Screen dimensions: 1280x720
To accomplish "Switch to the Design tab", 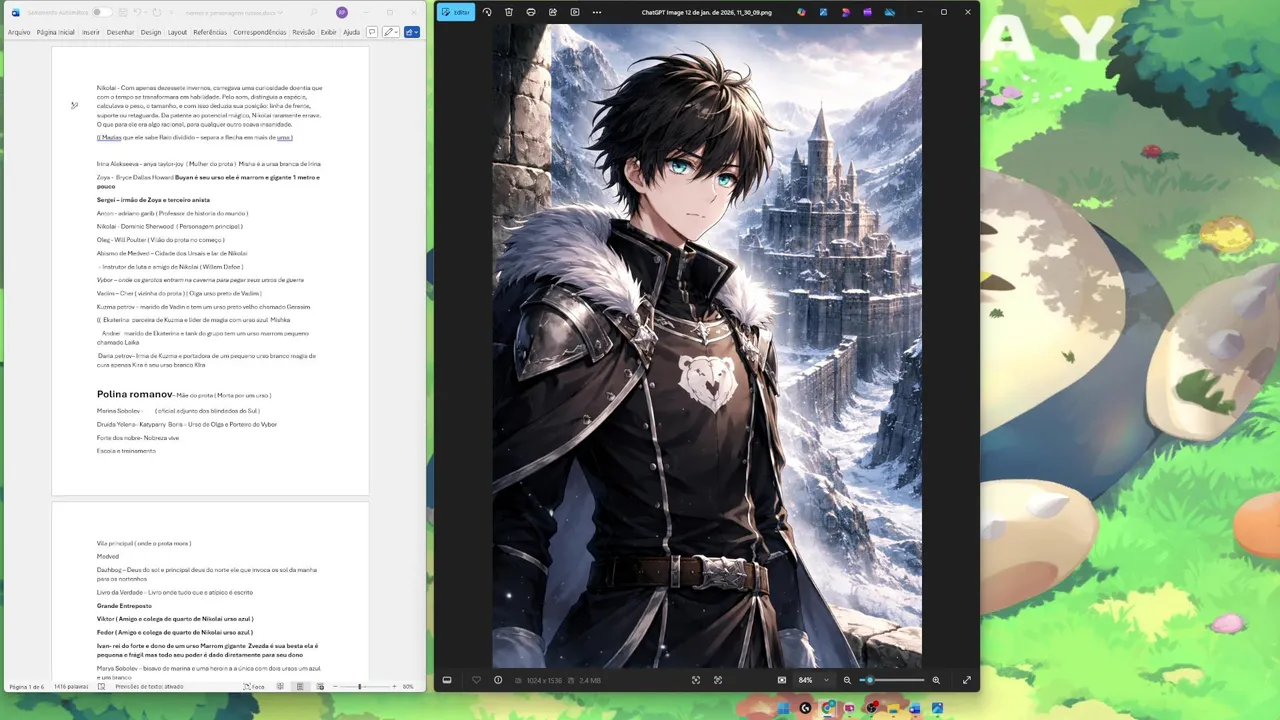I will click(151, 32).
